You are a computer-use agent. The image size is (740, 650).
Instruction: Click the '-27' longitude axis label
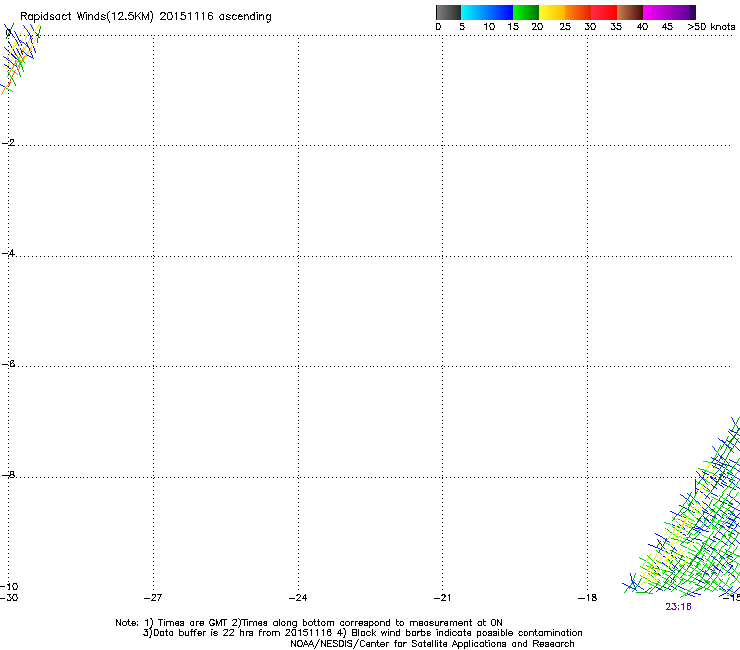point(153,598)
